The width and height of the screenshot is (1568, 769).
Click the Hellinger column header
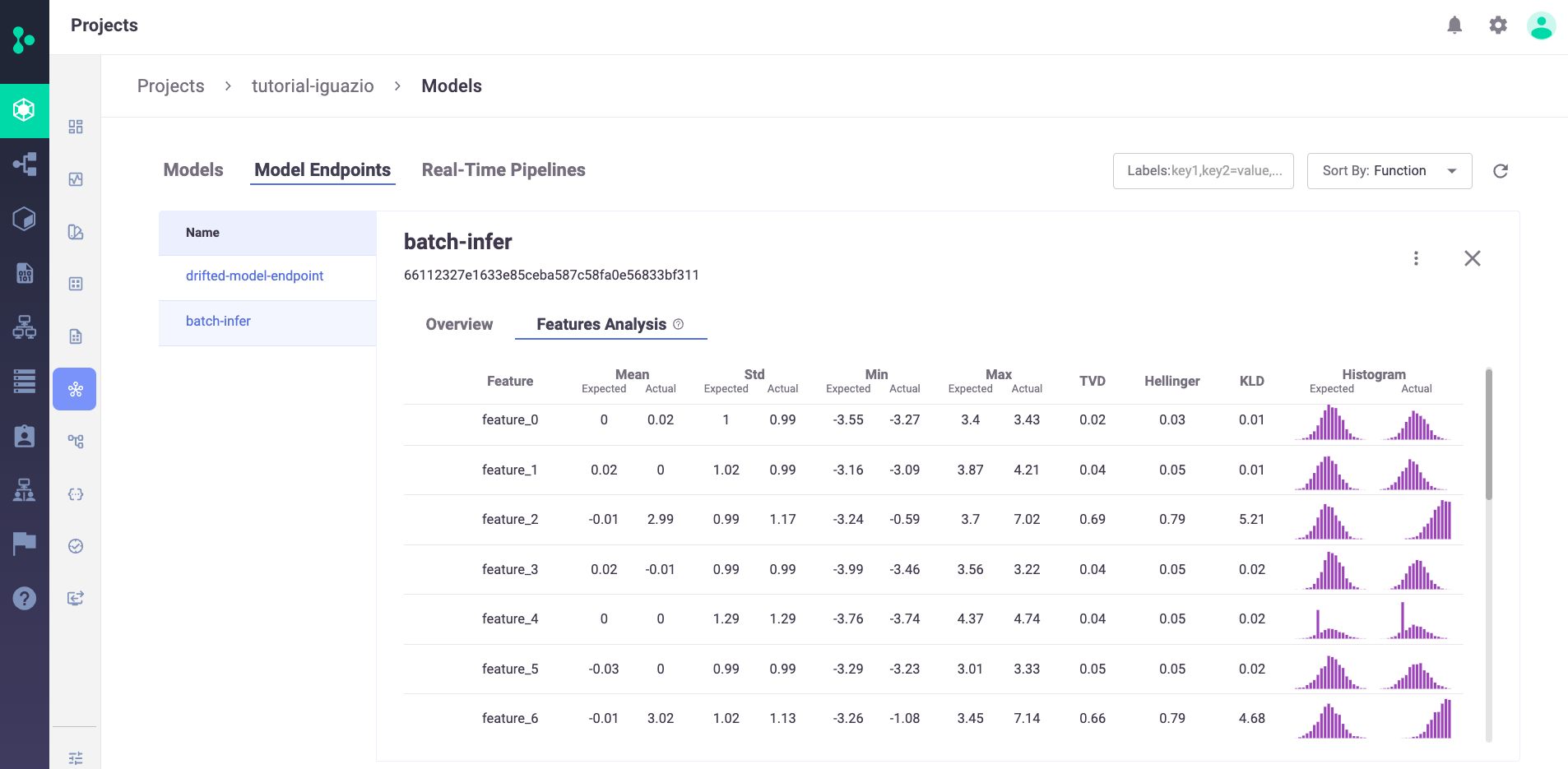1172,381
